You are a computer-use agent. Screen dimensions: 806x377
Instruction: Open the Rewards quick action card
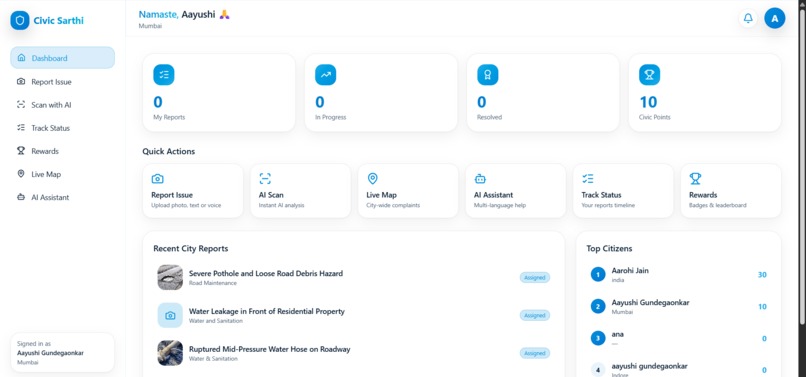tap(731, 191)
